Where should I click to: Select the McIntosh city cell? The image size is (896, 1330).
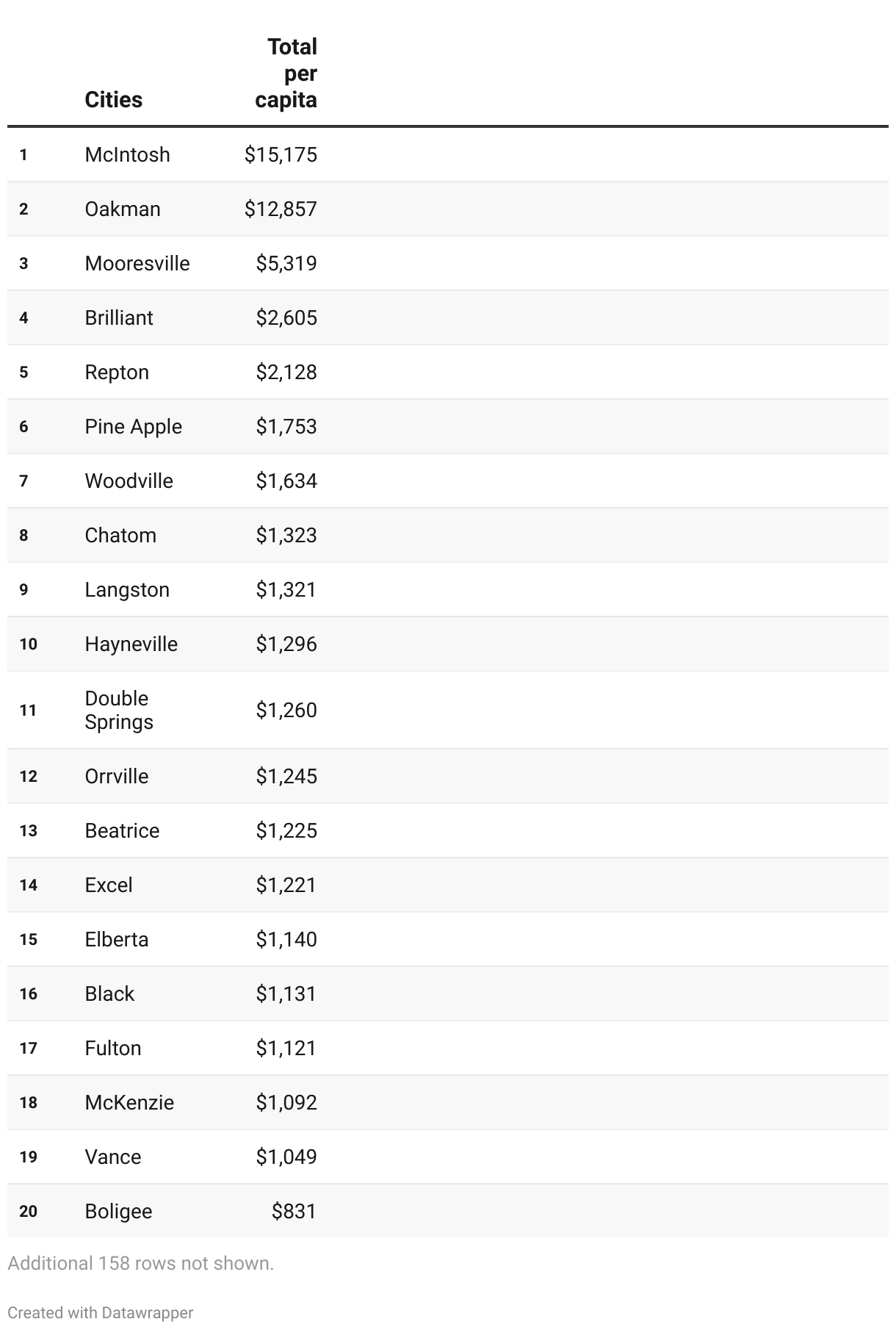click(x=127, y=155)
